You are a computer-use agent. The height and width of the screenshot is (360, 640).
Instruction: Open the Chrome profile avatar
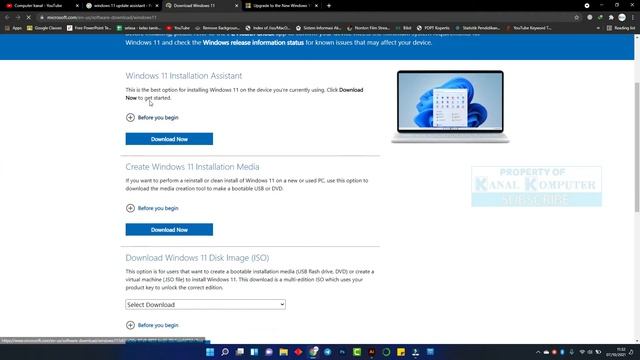[622, 18]
